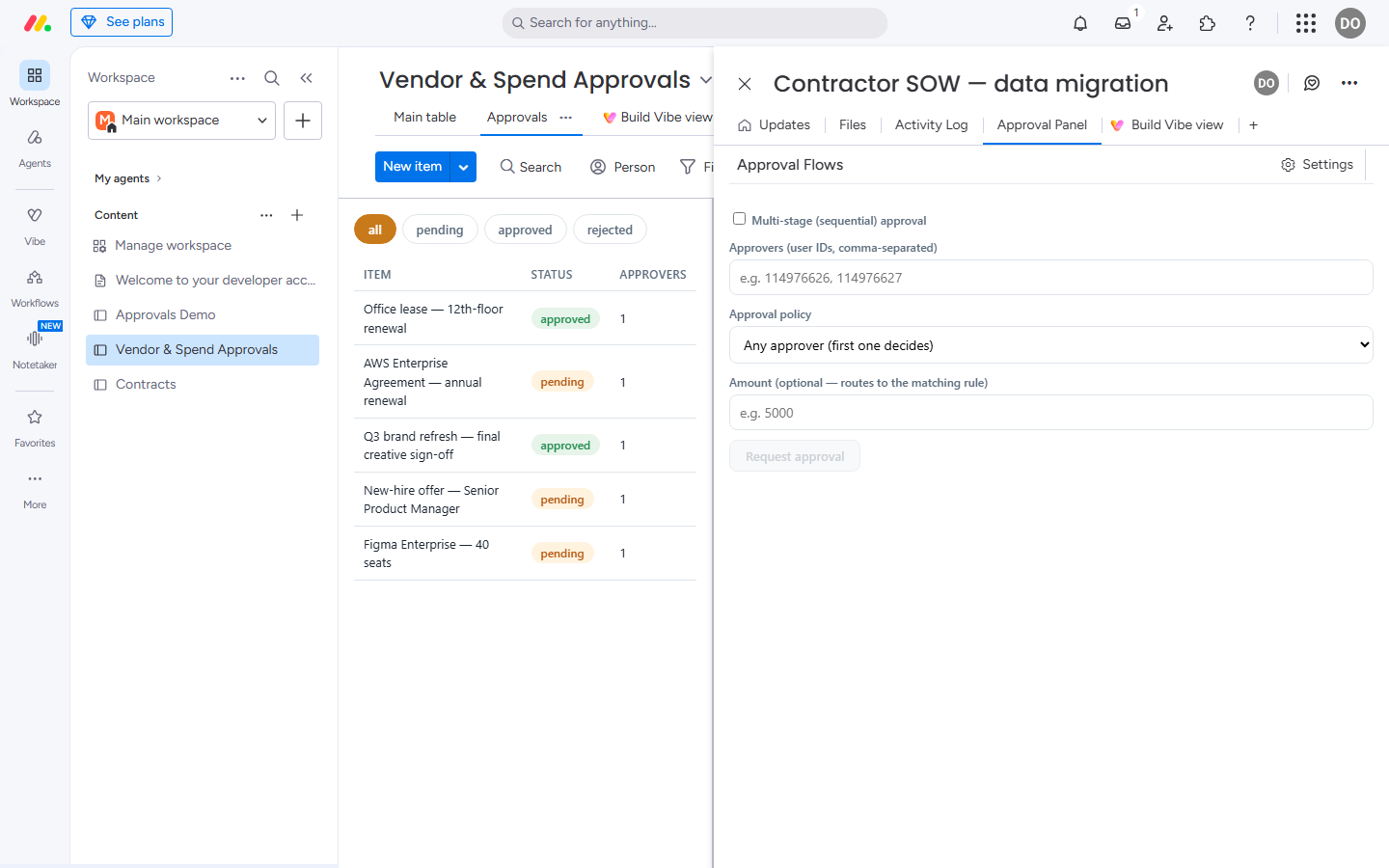1389x868 pixels.
Task: Expand New item dropdown arrow
Action: [464, 167]
